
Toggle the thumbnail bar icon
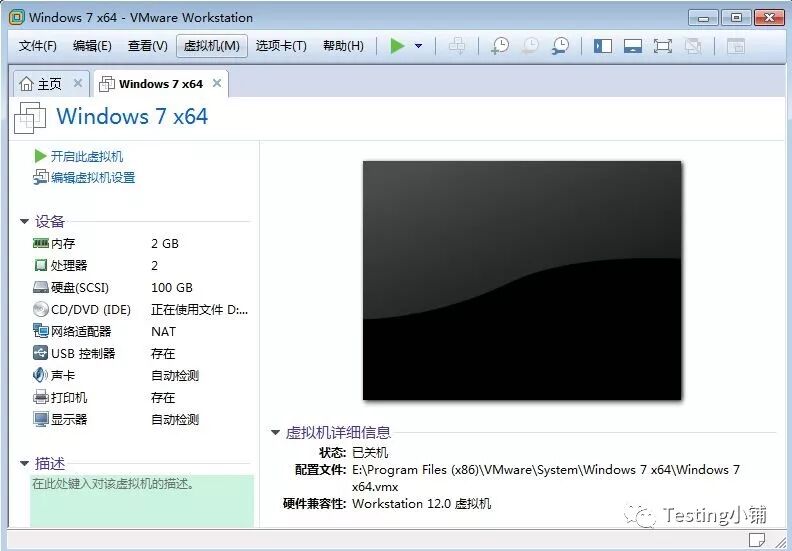(633, 46)
